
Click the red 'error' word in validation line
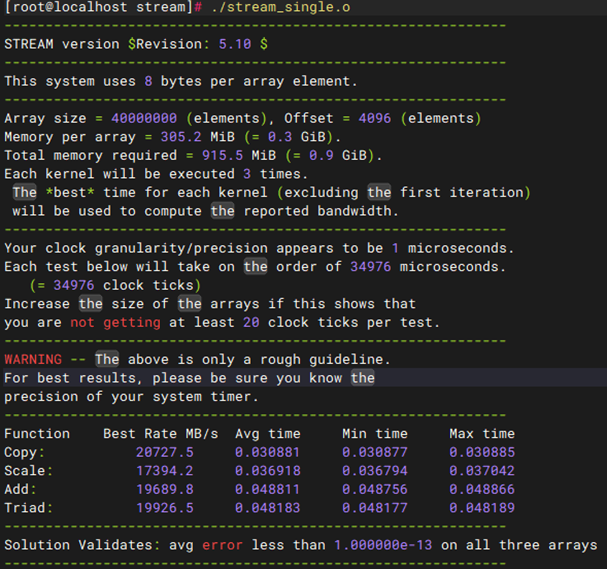pos(222,545)
